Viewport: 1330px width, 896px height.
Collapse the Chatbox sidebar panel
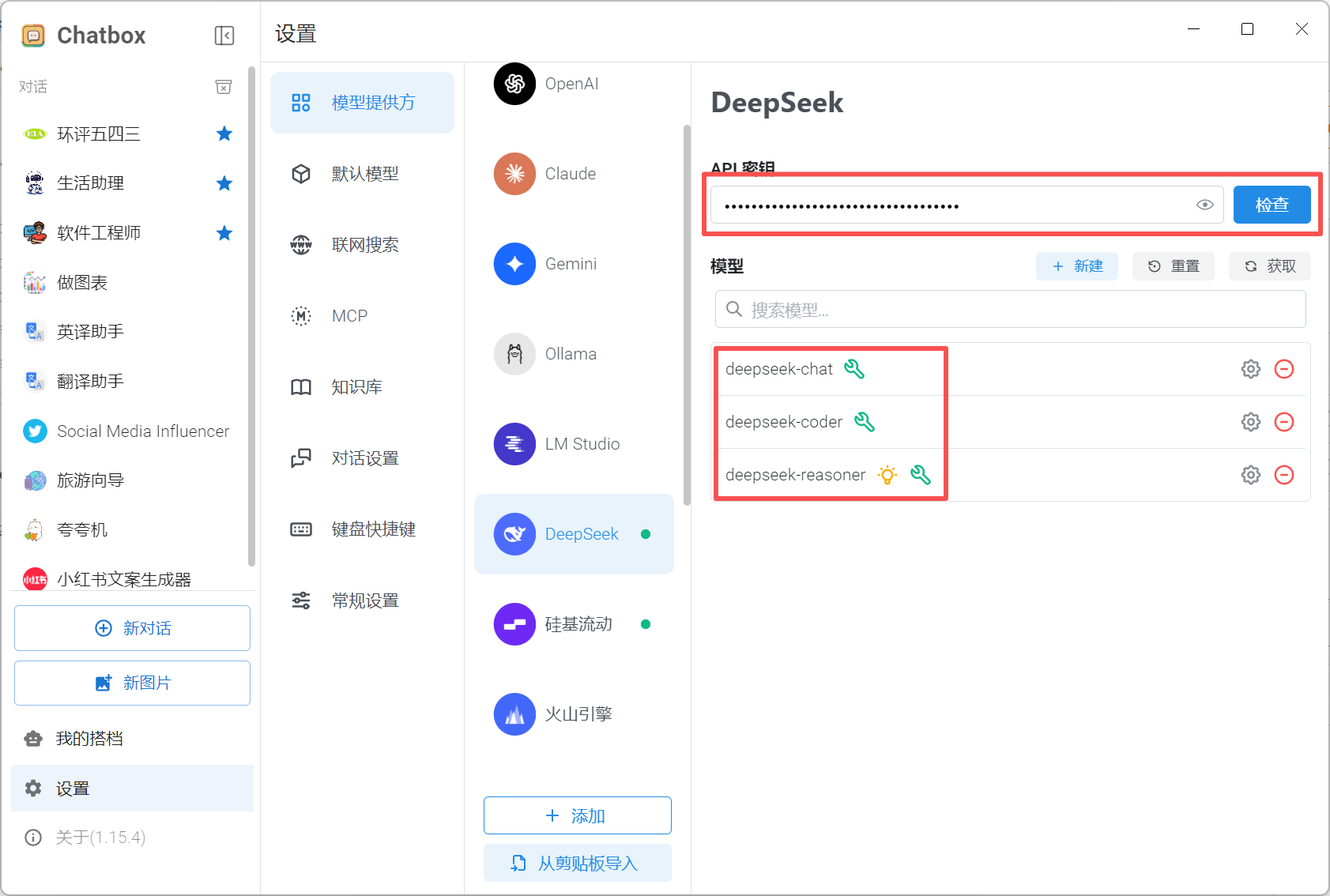click(x=224, y=36)
